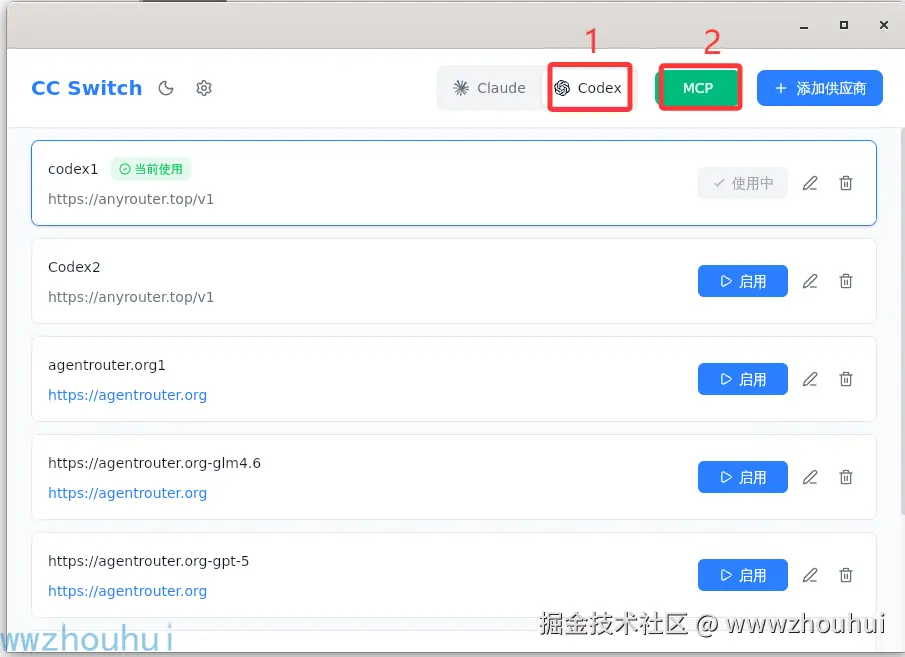Image resolution: width=905 pixels, height=657 pixels.
Task: Minimize the CC Switch window
Action: (x=804, y=26)
